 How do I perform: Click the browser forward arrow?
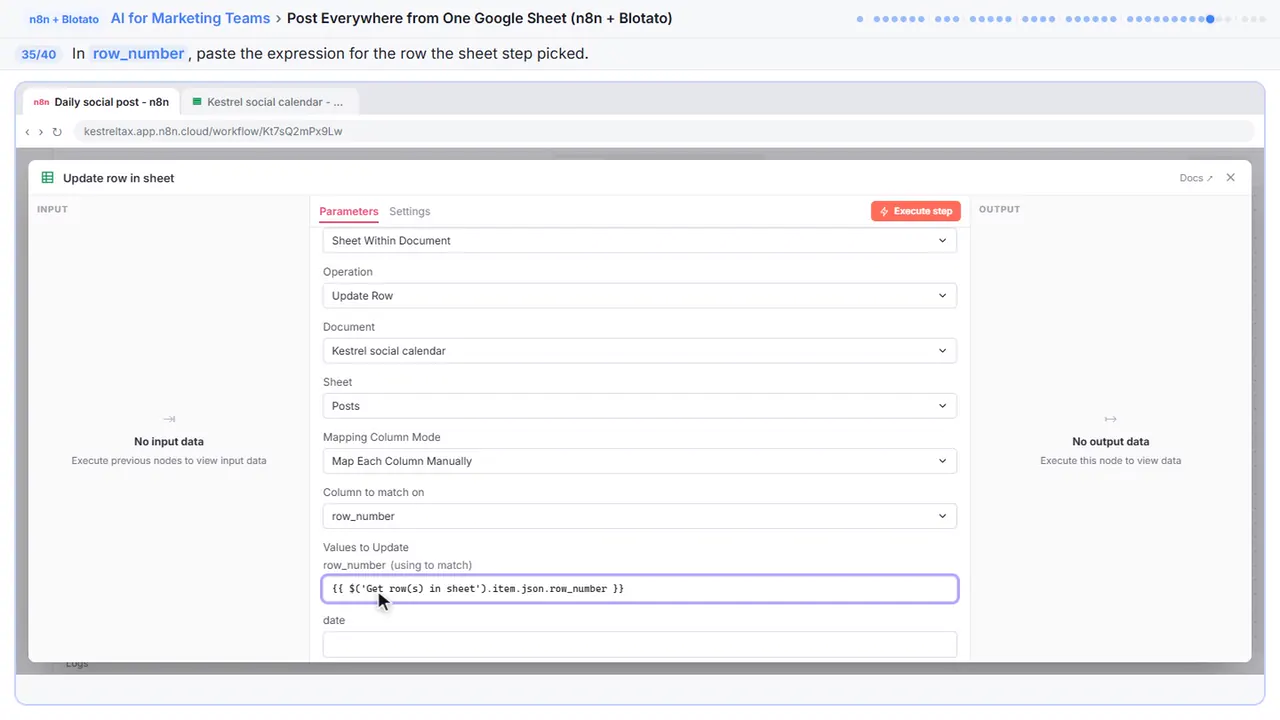click(40, 131)
